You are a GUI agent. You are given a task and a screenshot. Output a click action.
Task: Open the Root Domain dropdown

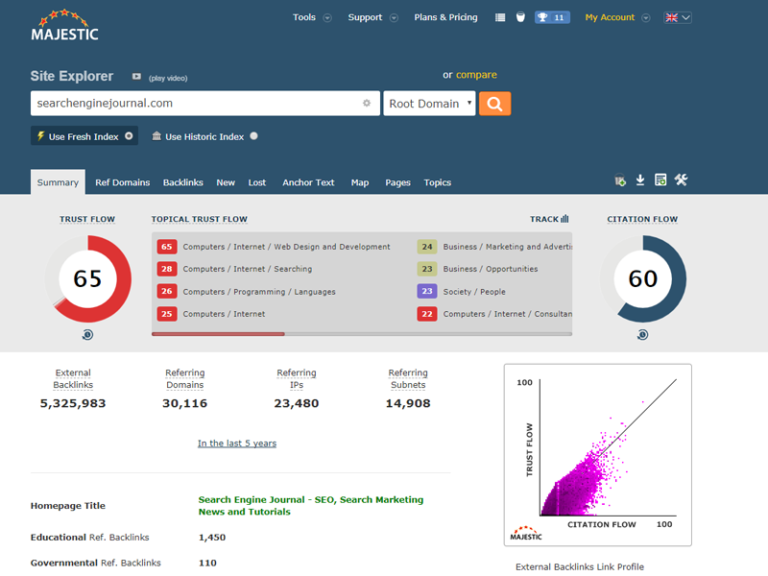tap(430, 103)
